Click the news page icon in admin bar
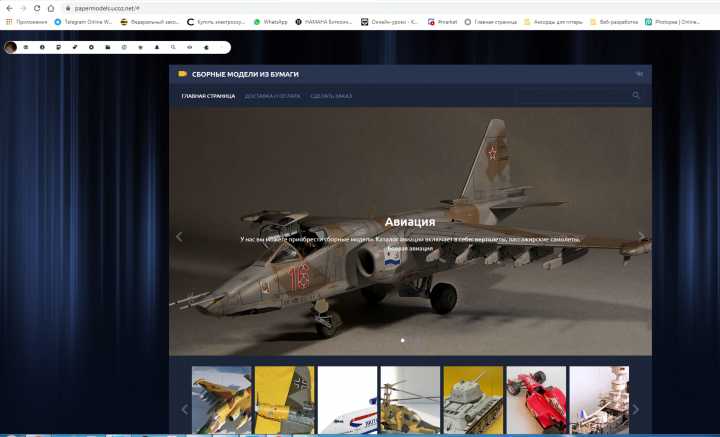Viewport: 720px width, 437px height. pos(58,47)
